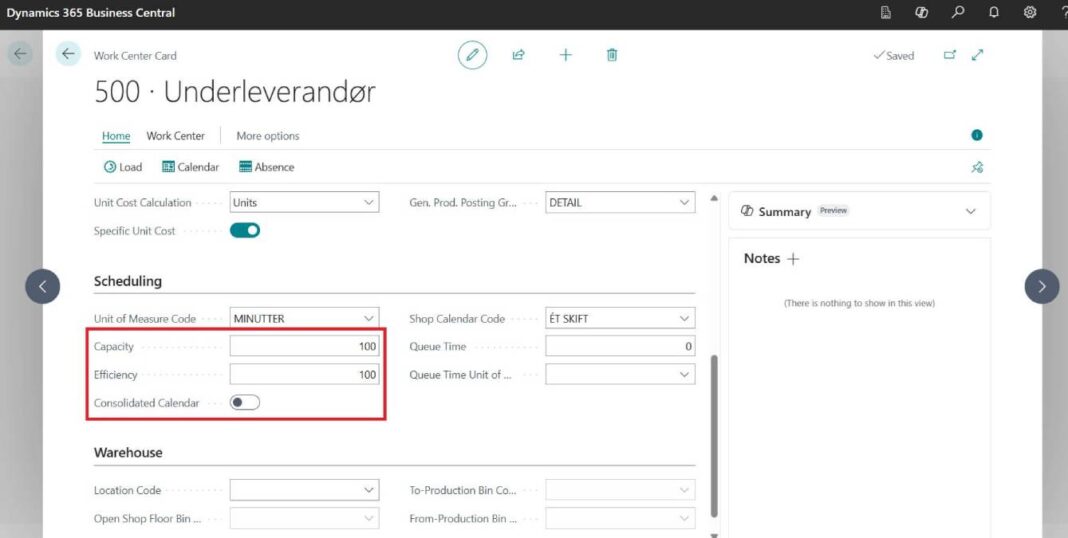Go back using inner arrow beside Work Center Card
The image size is (1068, 538).
tap(68, 54)
